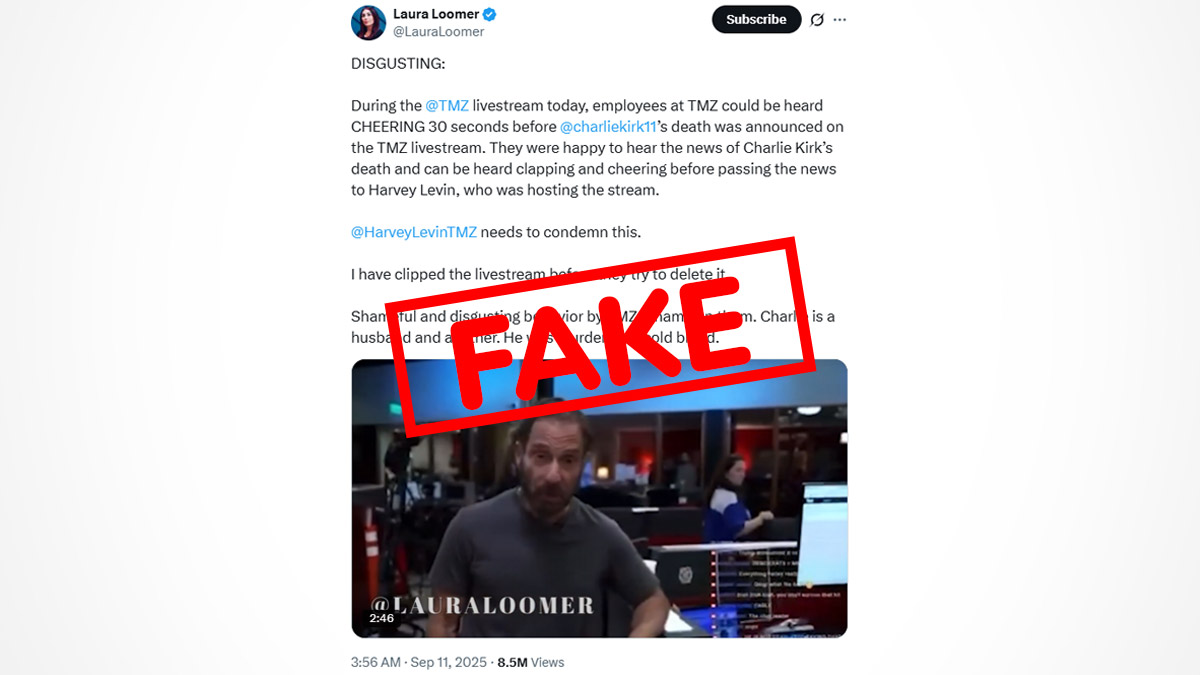Open the @HarveyLevinTMZ mention link
The image size is (1200, 675).
(414, 232)
